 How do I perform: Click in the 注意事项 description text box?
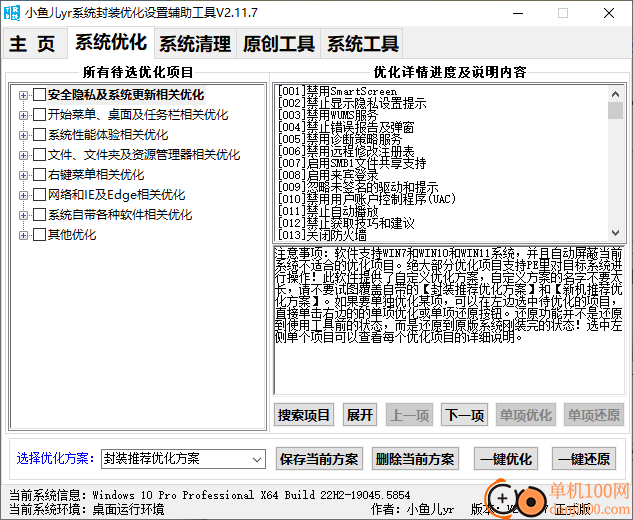pos(449,320)
